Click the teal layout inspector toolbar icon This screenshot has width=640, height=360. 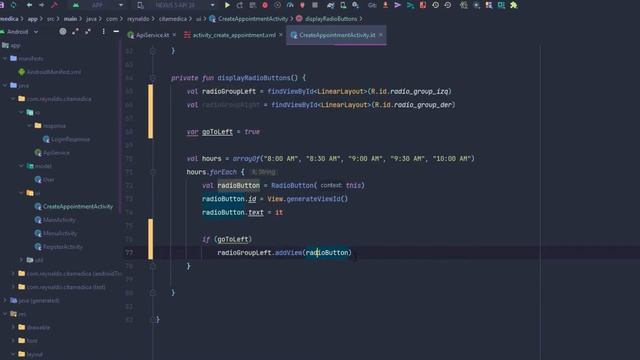pyautogui.click(x=501, y=5)
